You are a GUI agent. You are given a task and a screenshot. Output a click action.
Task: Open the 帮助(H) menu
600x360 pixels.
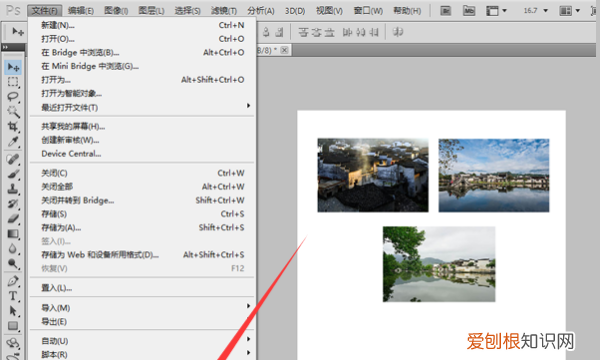[x=407, y=11]
